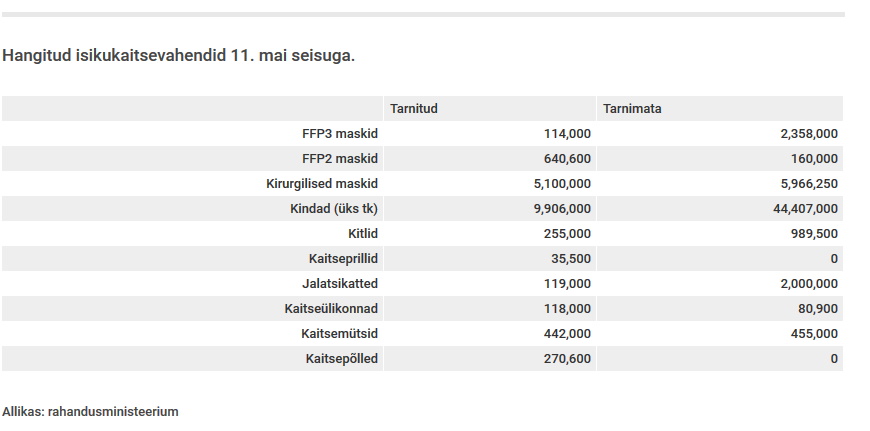The width and height of the screenshot is (870, 431).
Task: Click the Tarnimata column header
Action: (x=631, y=109)
